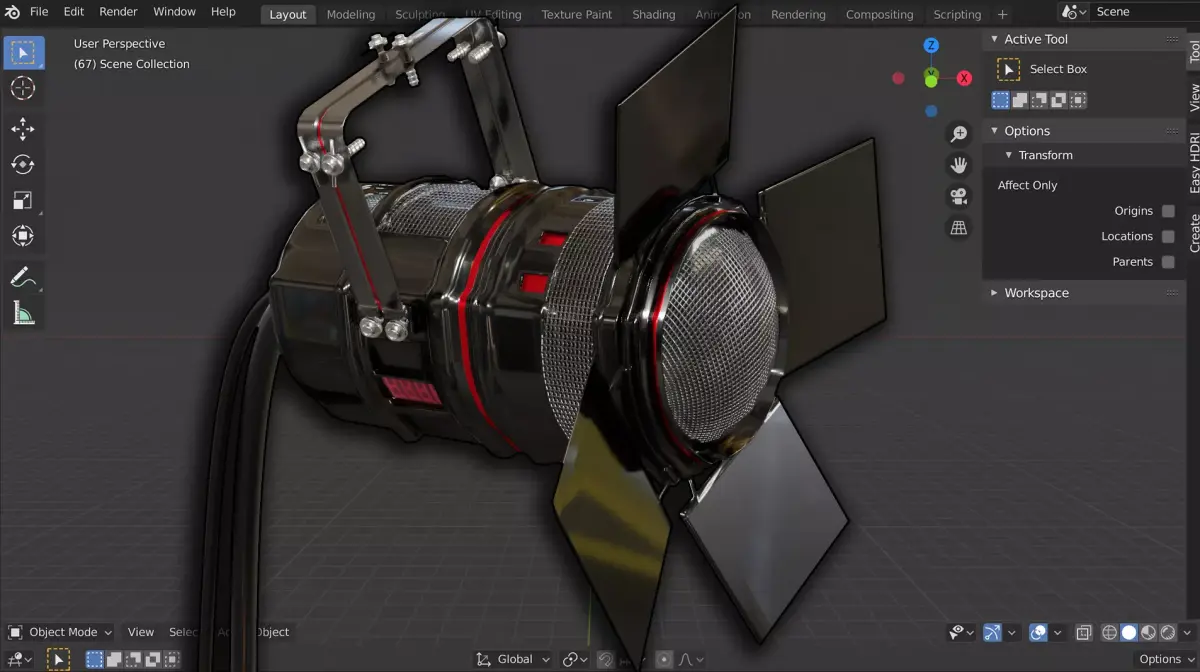
Task: Click the zoom magnifier in the viewport sidebar
Action: [x=959, y=132]
